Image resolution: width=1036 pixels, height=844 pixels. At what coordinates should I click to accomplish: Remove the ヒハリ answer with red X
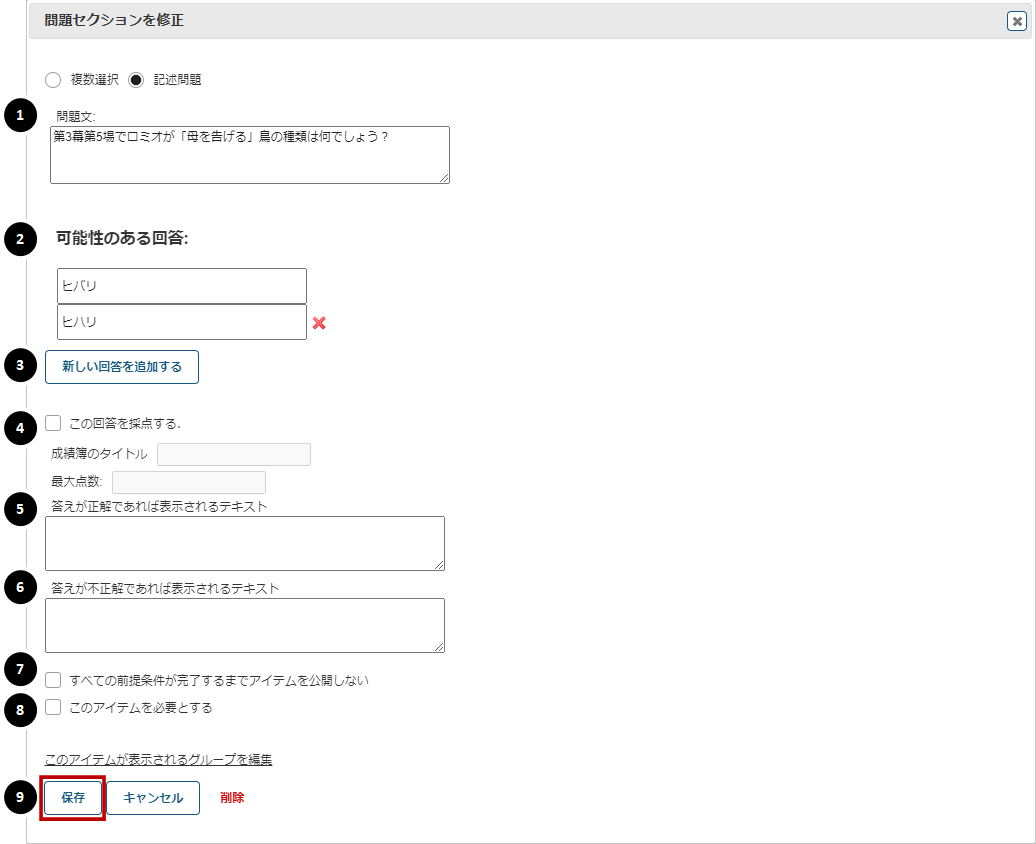click(x=319, y=323)
